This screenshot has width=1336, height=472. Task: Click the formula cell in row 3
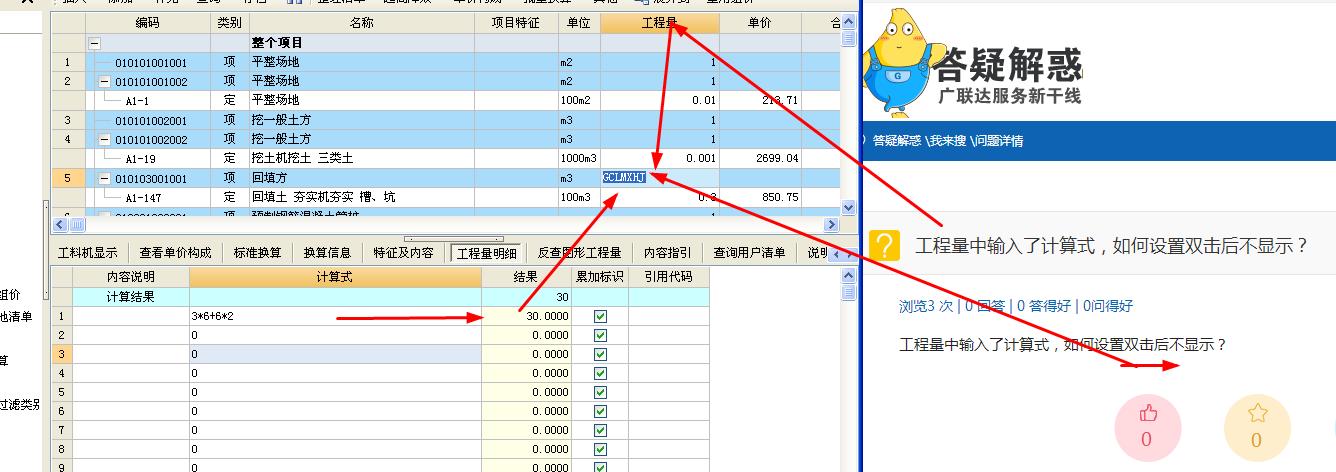pos(335,354)
